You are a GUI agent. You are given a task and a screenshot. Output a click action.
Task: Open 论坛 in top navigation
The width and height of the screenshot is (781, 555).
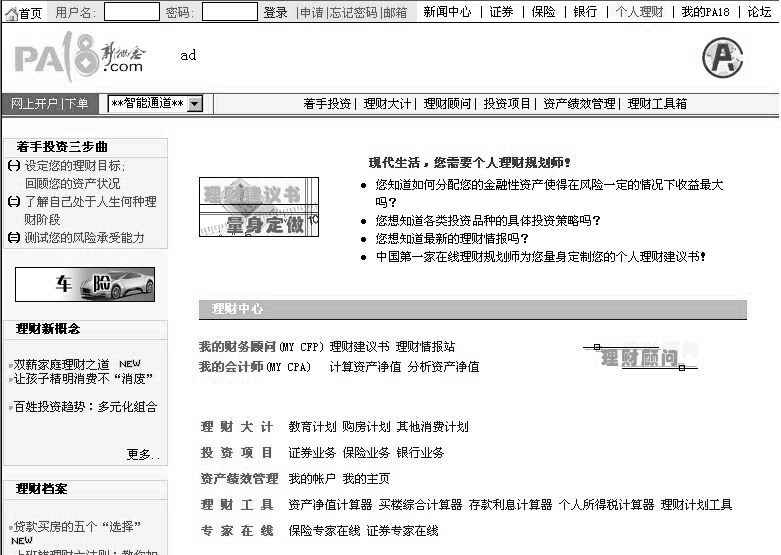coord(759,12)
